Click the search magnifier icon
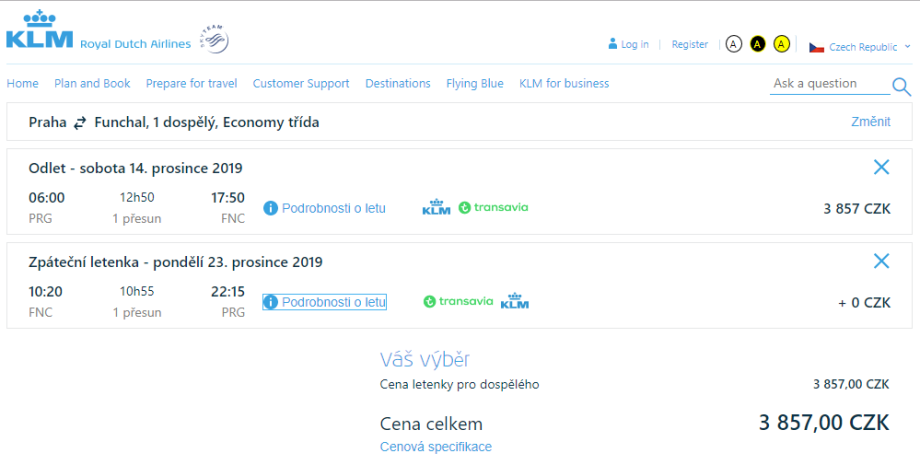This screenshot has height=465, width=920. pos(901,87)
